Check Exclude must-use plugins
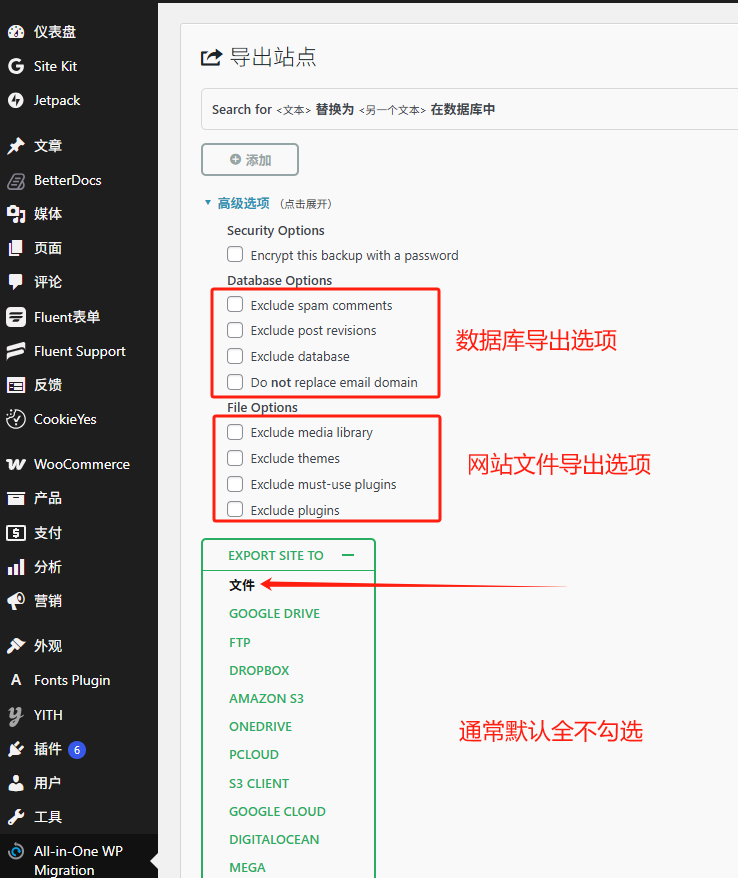 pyautogui.click(x=235, y=483)
